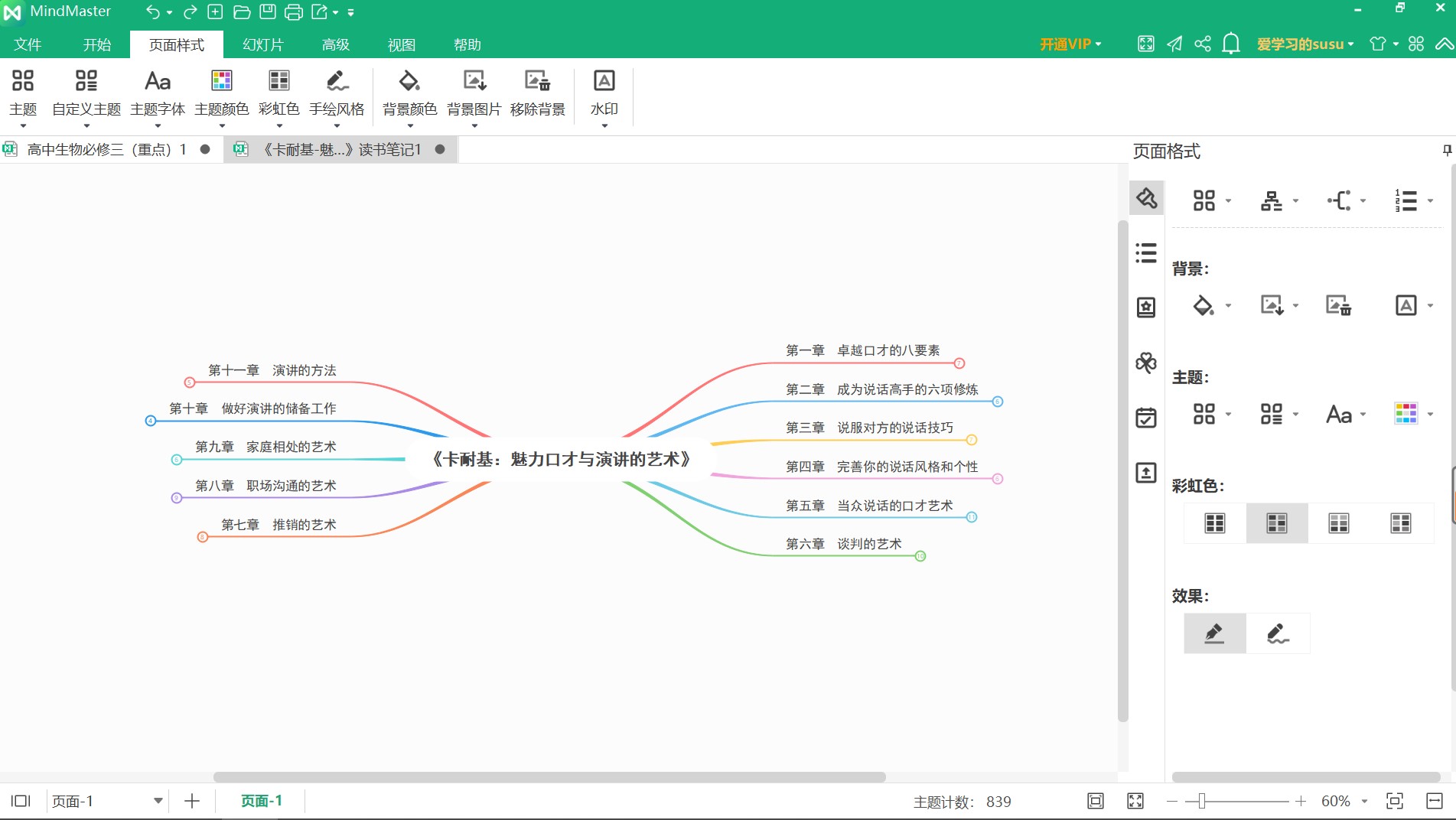This screenshot has width=1456, height=820.
Task: Open the starred mark sidebar icon
Action: pyautogui.click(x=1146, y=307)
